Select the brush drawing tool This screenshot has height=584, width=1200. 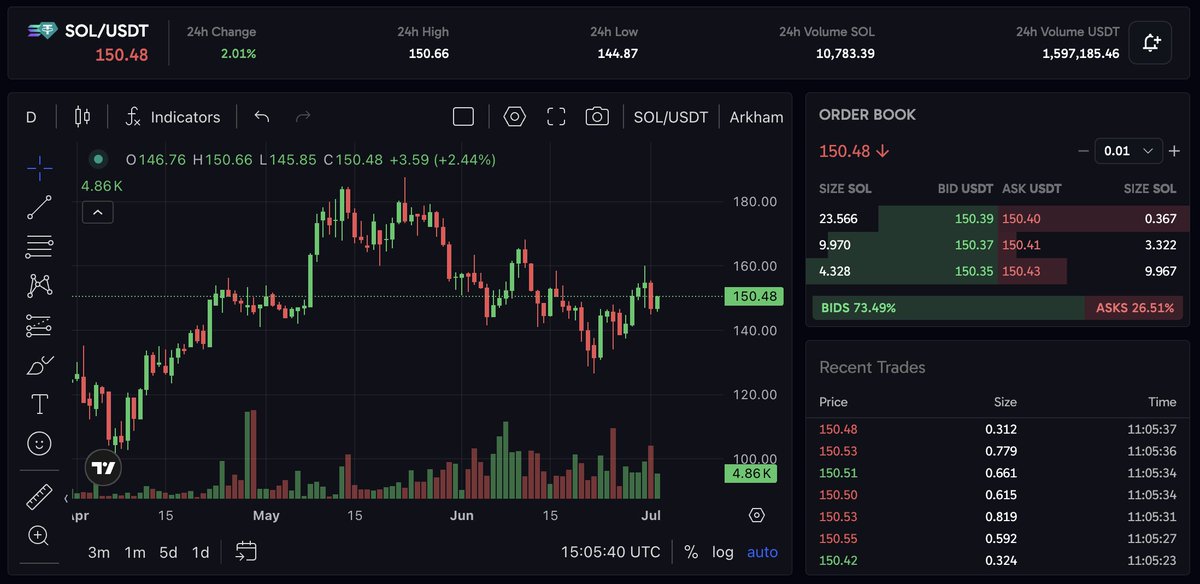click(x=39, y=365)
